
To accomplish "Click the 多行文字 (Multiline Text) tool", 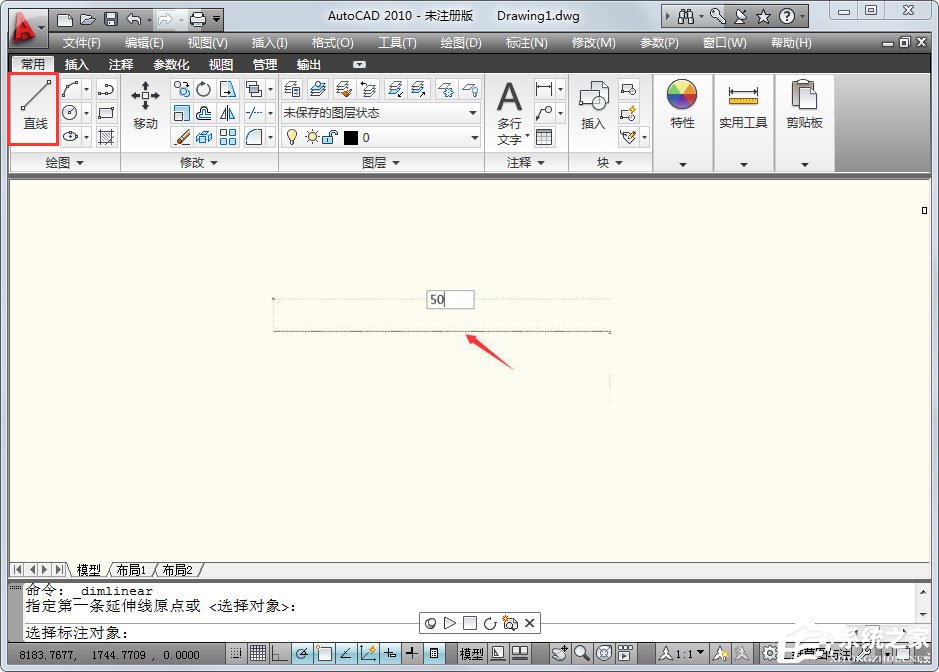I will 509,105.
